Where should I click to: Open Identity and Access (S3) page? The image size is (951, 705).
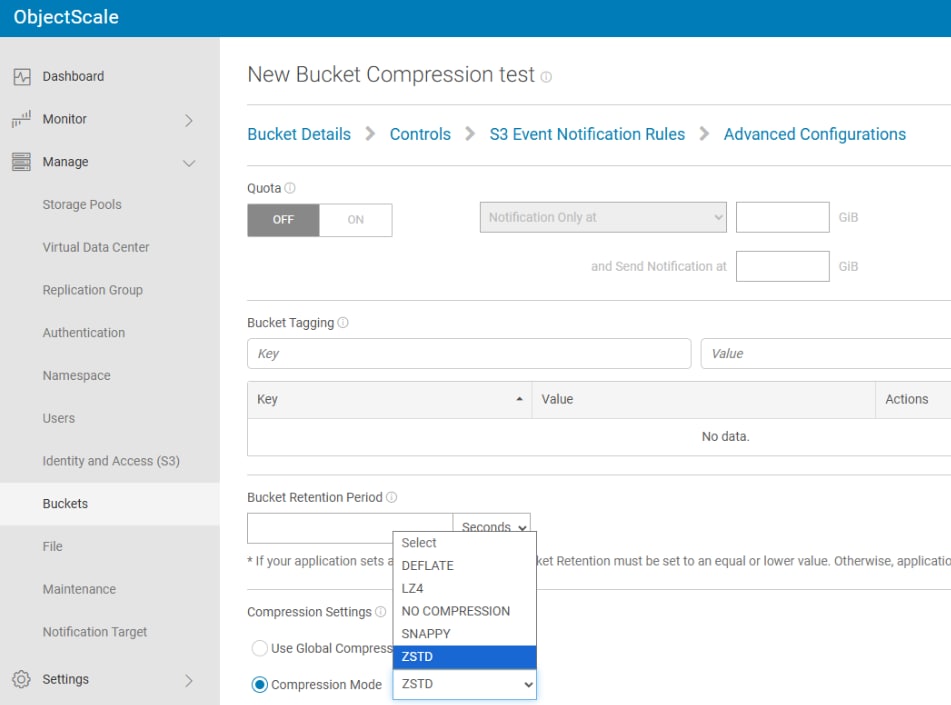(x=111, y=461)
